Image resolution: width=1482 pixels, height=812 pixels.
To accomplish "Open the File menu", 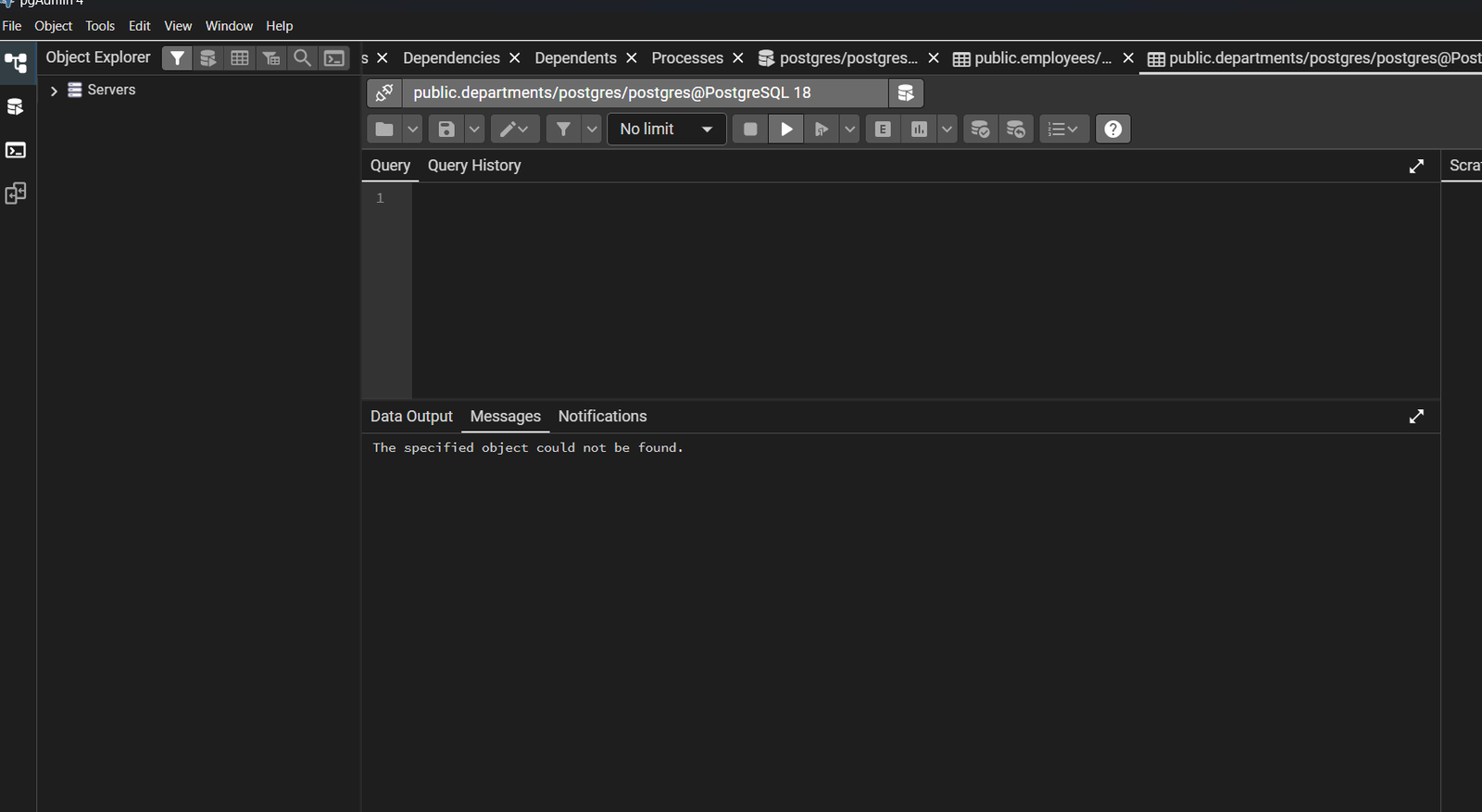I will (x=12, y=26).
